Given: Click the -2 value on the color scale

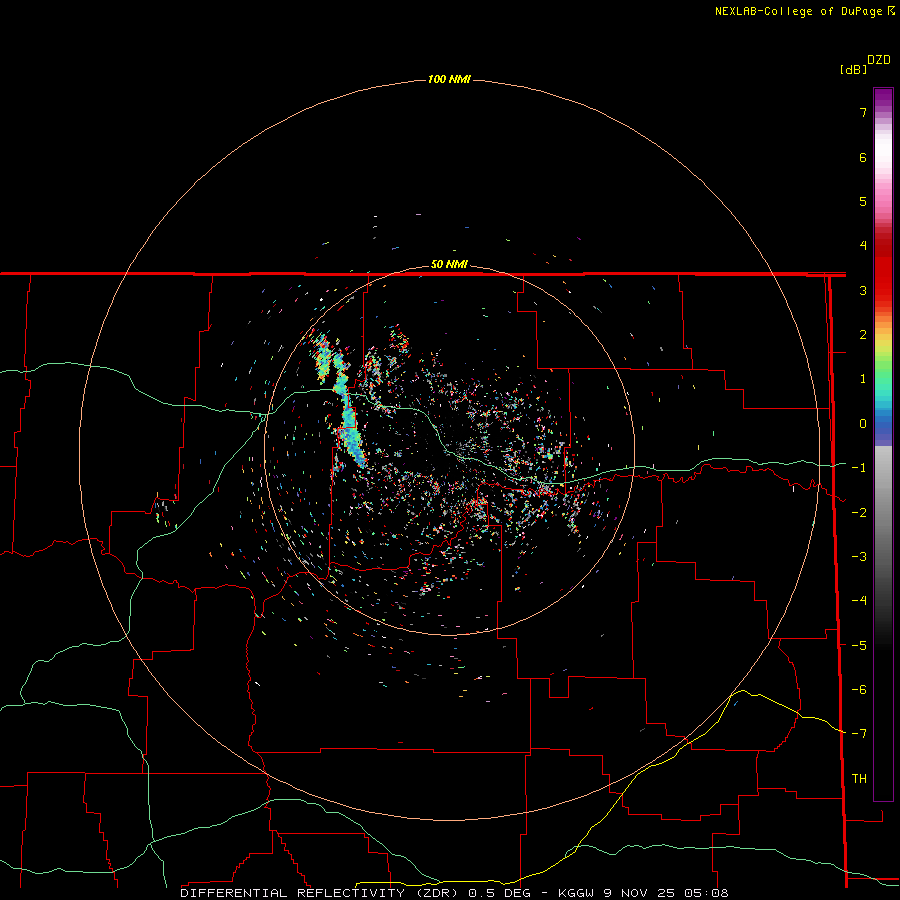Looking at the screenshot, I should [x=859, y=513].
